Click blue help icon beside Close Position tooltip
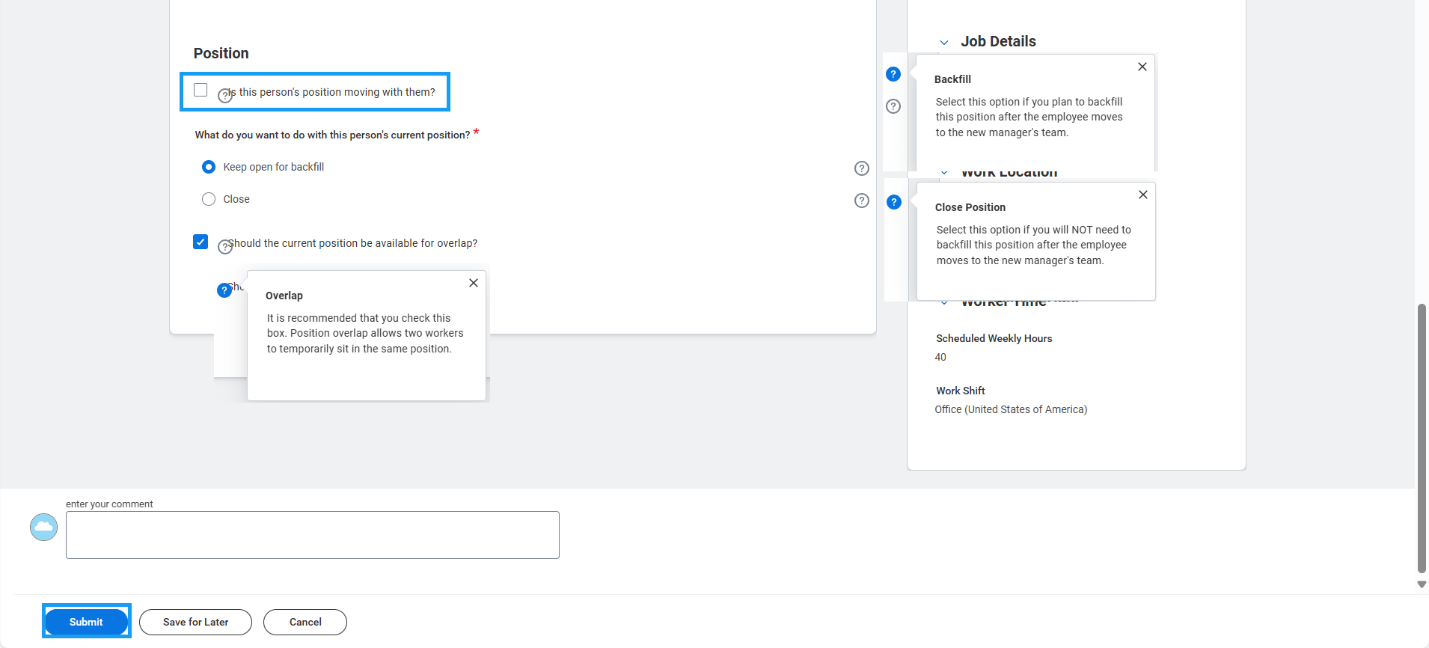1429x648 pixels. coord(893,201)
